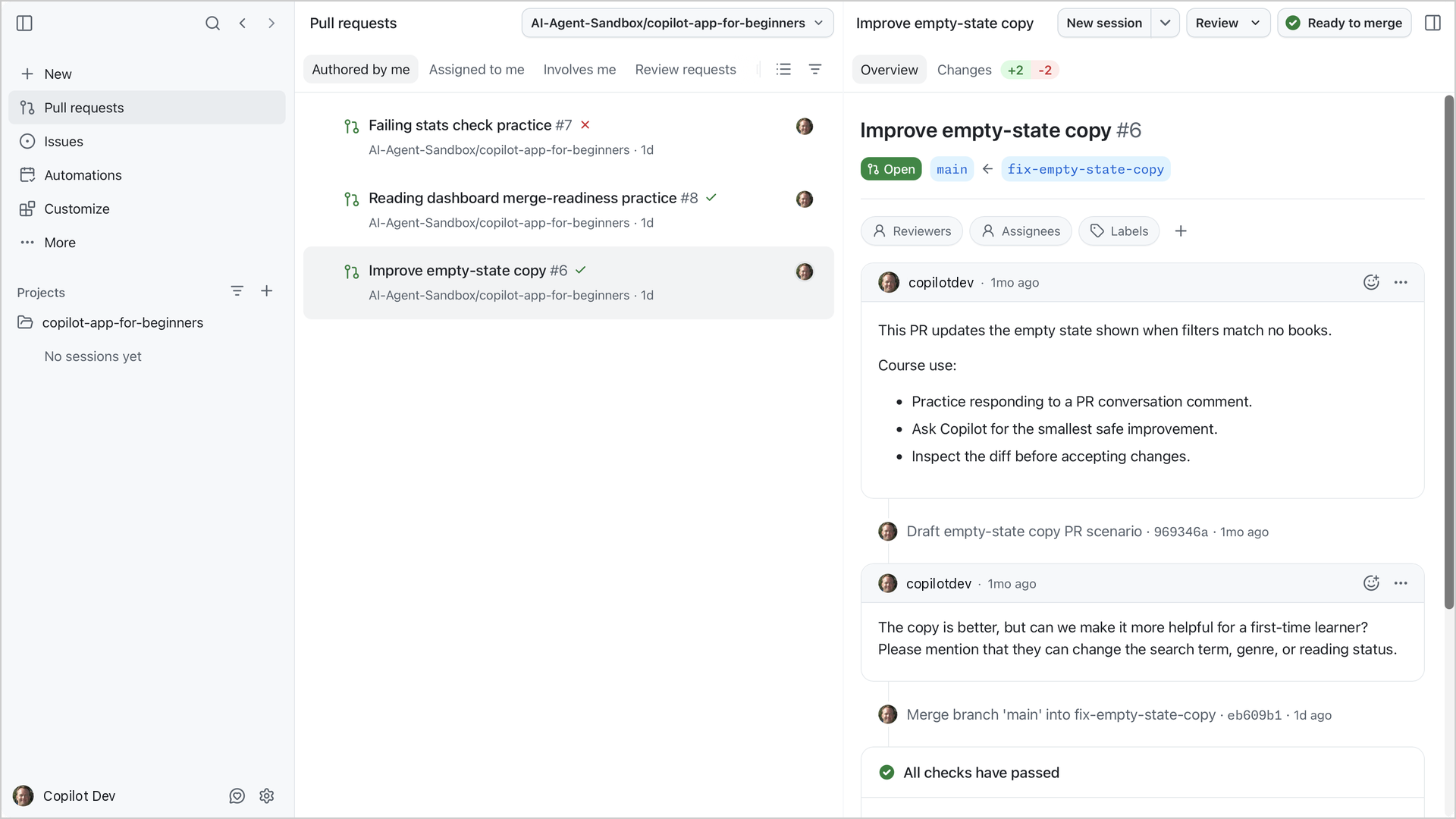The width and height of the screenshot is (1456, 819).
Task: Switch to Overview tab
Action: tap(889, 70)
